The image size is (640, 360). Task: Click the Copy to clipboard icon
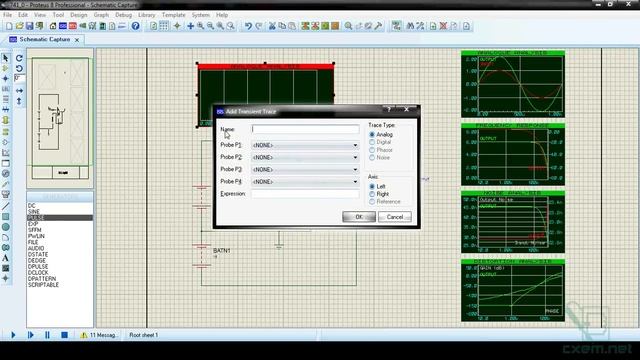tap(282, 26)
